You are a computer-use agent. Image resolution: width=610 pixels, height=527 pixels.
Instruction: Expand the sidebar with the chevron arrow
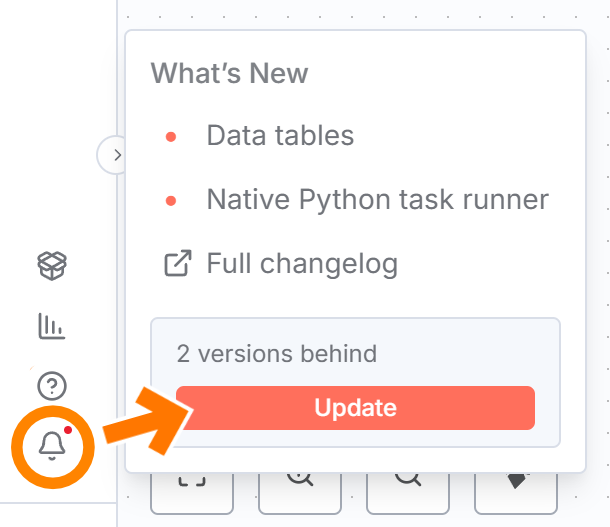click(x=115, y=155)
